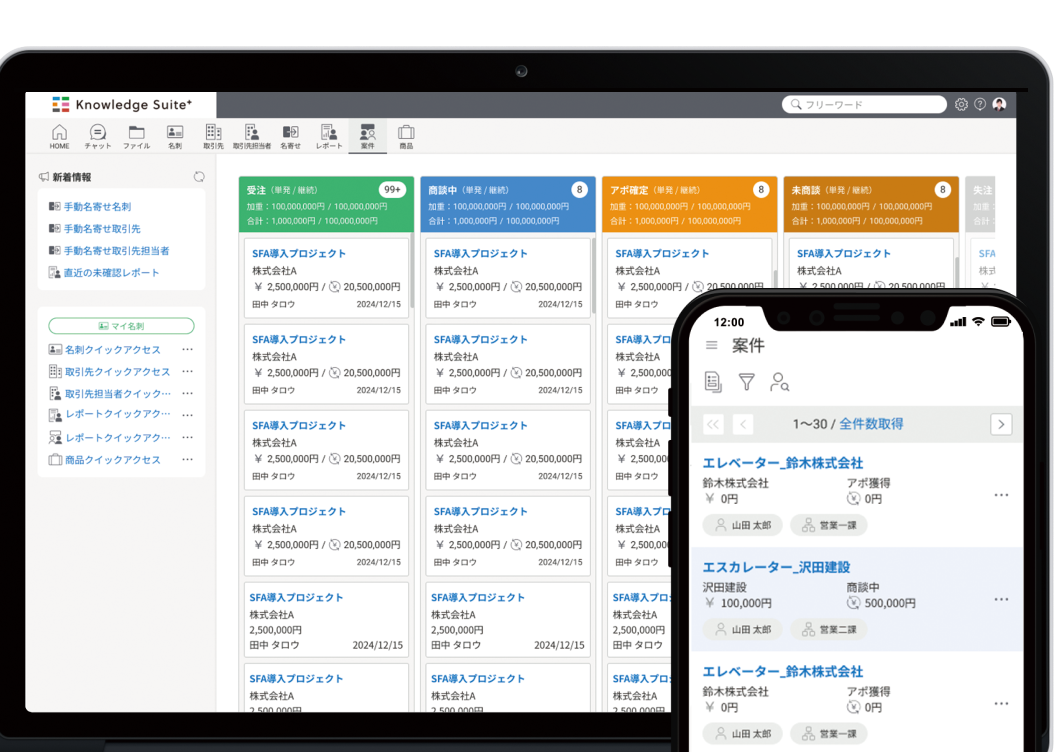Viewport: 1056px width, 752px height.
Task: Click the フリーワード search field
Action: 864,104
